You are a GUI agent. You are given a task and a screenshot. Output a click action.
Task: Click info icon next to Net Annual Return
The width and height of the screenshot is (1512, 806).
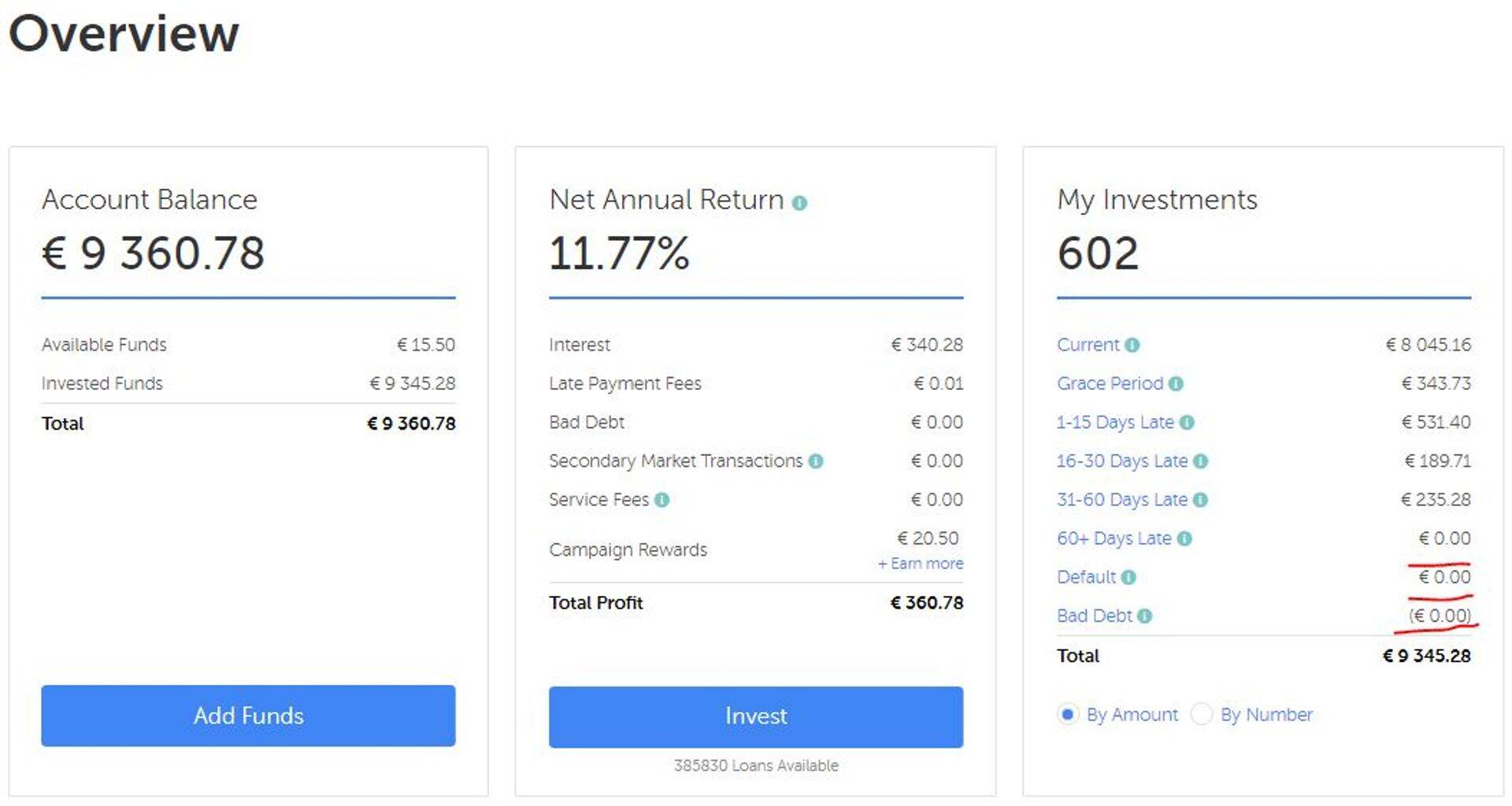[x=799, y=203]
